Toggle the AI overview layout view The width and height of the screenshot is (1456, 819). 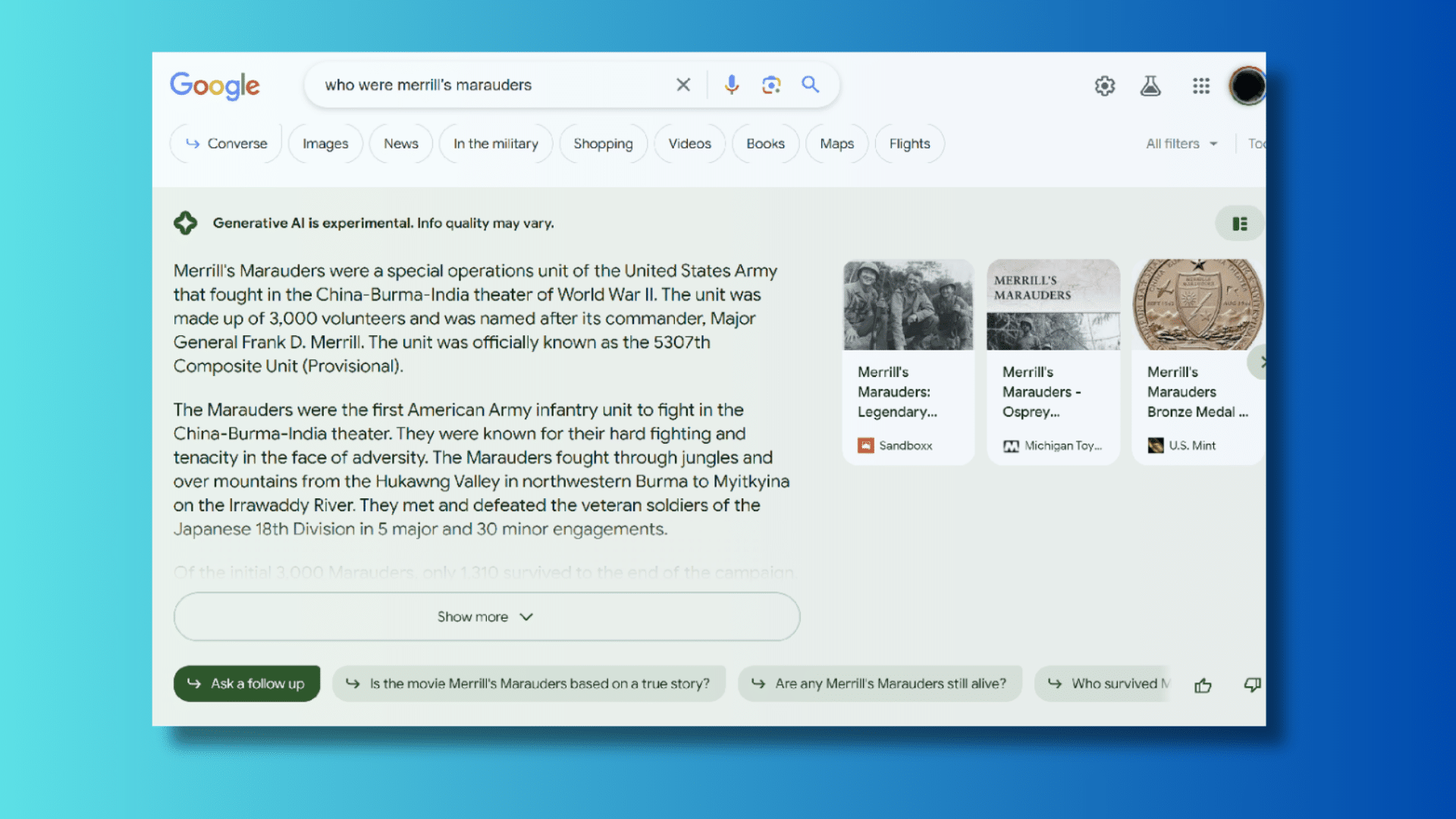[x=1240, y=224]
